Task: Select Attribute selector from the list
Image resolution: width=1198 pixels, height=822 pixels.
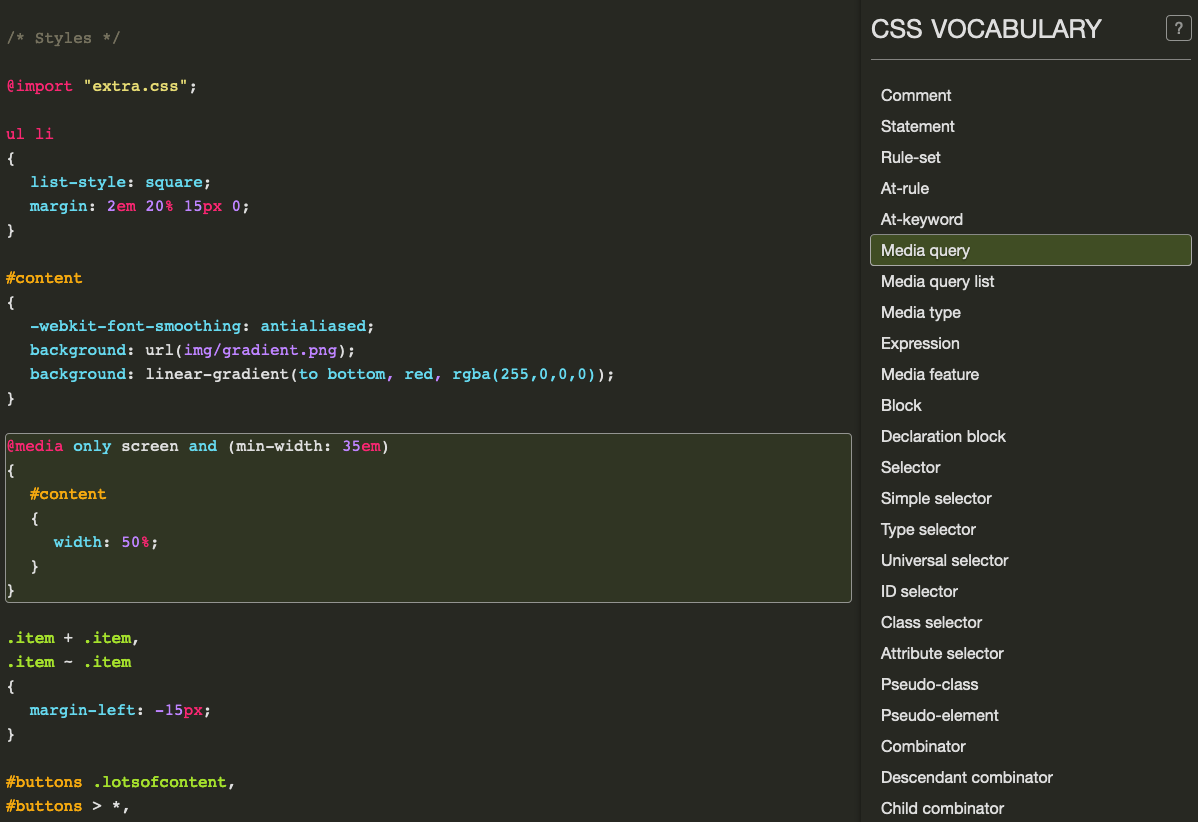Action: (x=941, y=654)
